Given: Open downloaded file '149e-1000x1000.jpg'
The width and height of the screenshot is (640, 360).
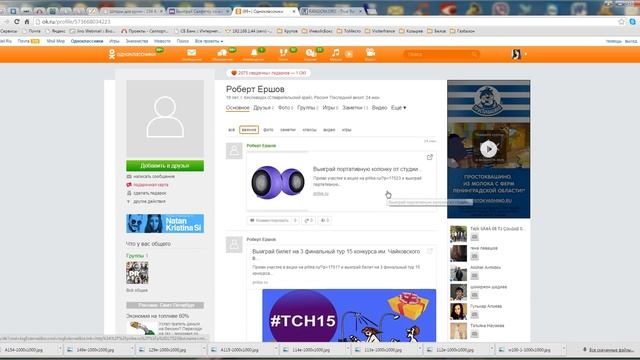Looking at the screenshot, I should point(96,350).
